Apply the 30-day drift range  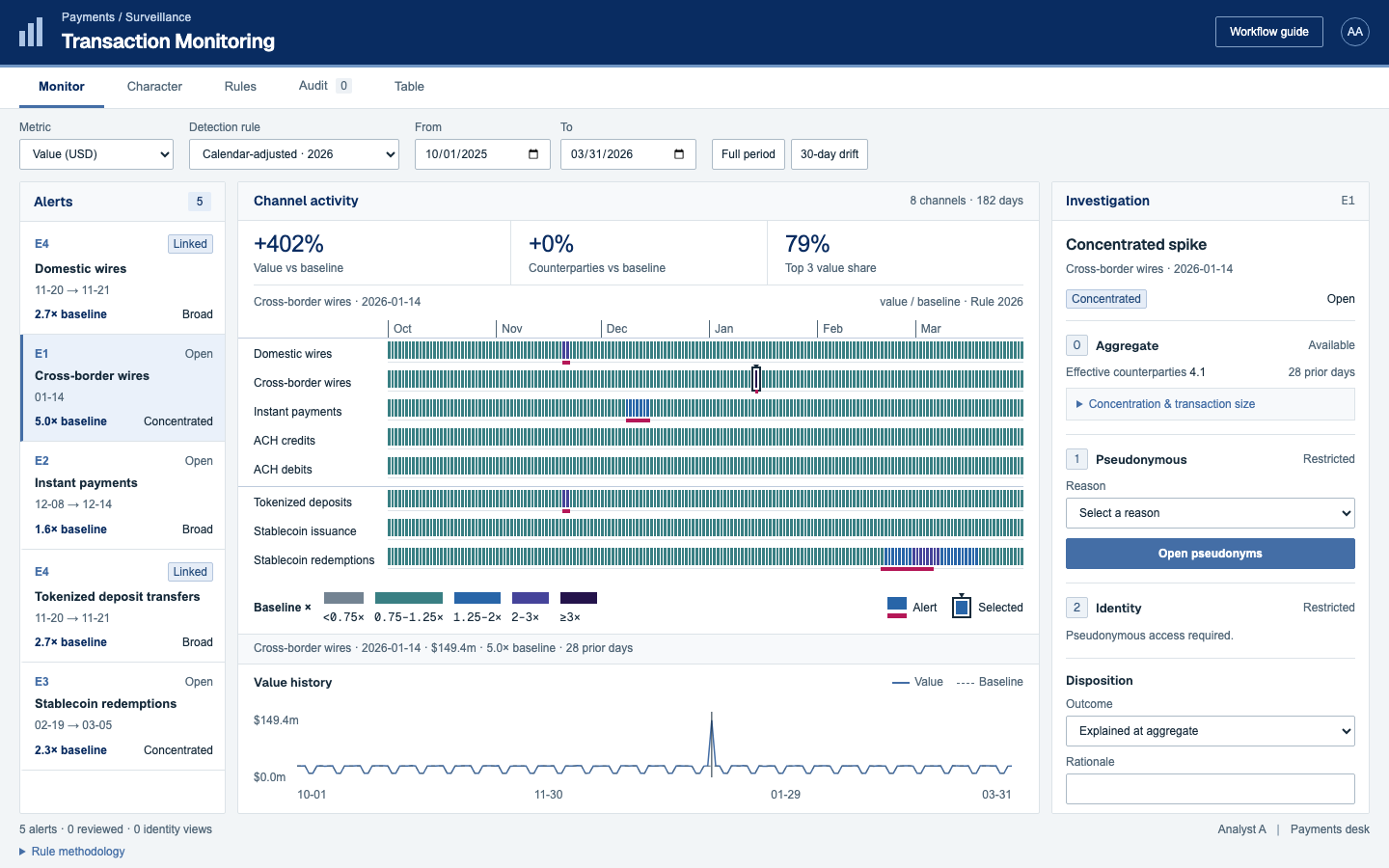[830, 154]
